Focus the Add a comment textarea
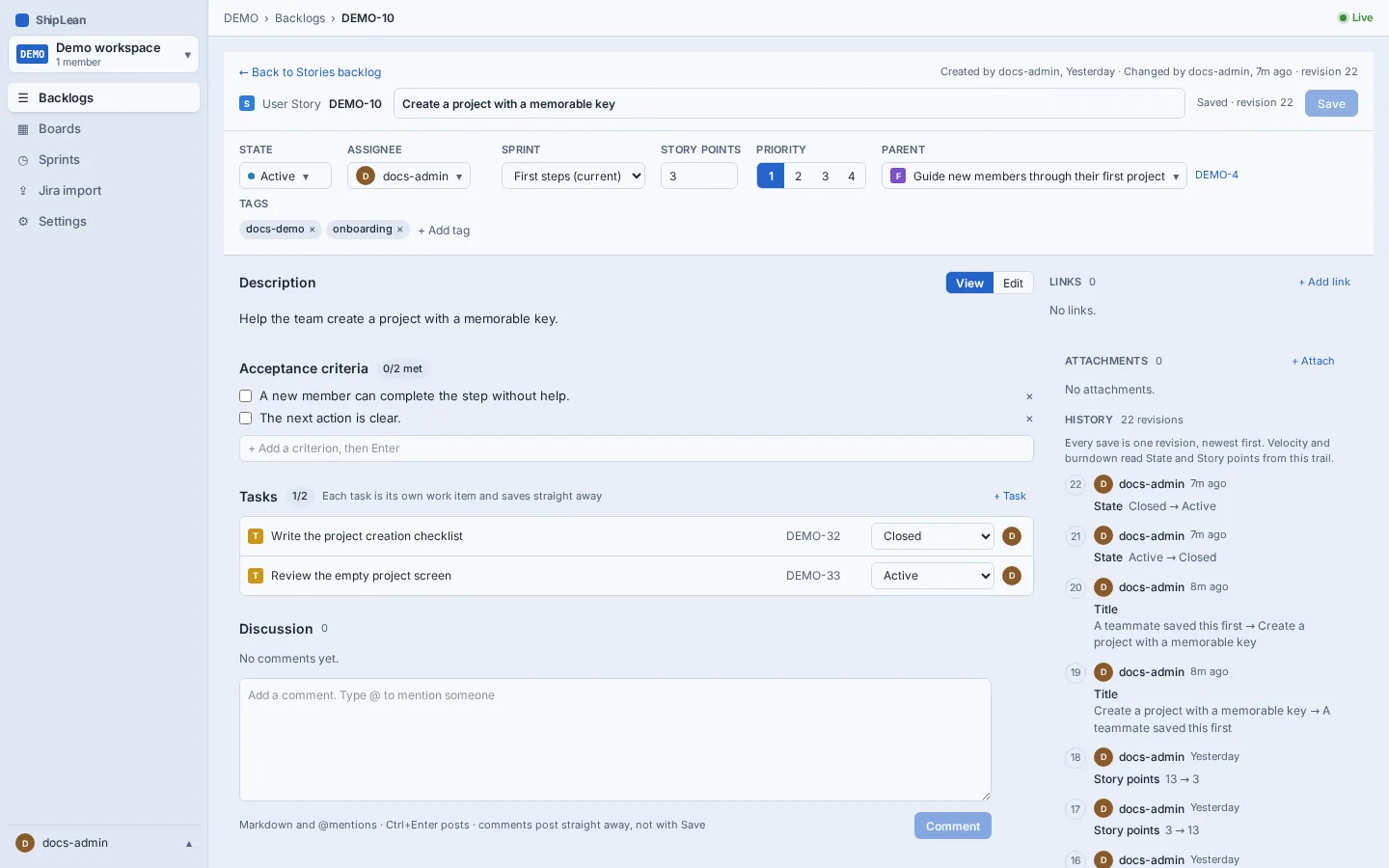This screenshot has height=868, width=1389. 615,740
